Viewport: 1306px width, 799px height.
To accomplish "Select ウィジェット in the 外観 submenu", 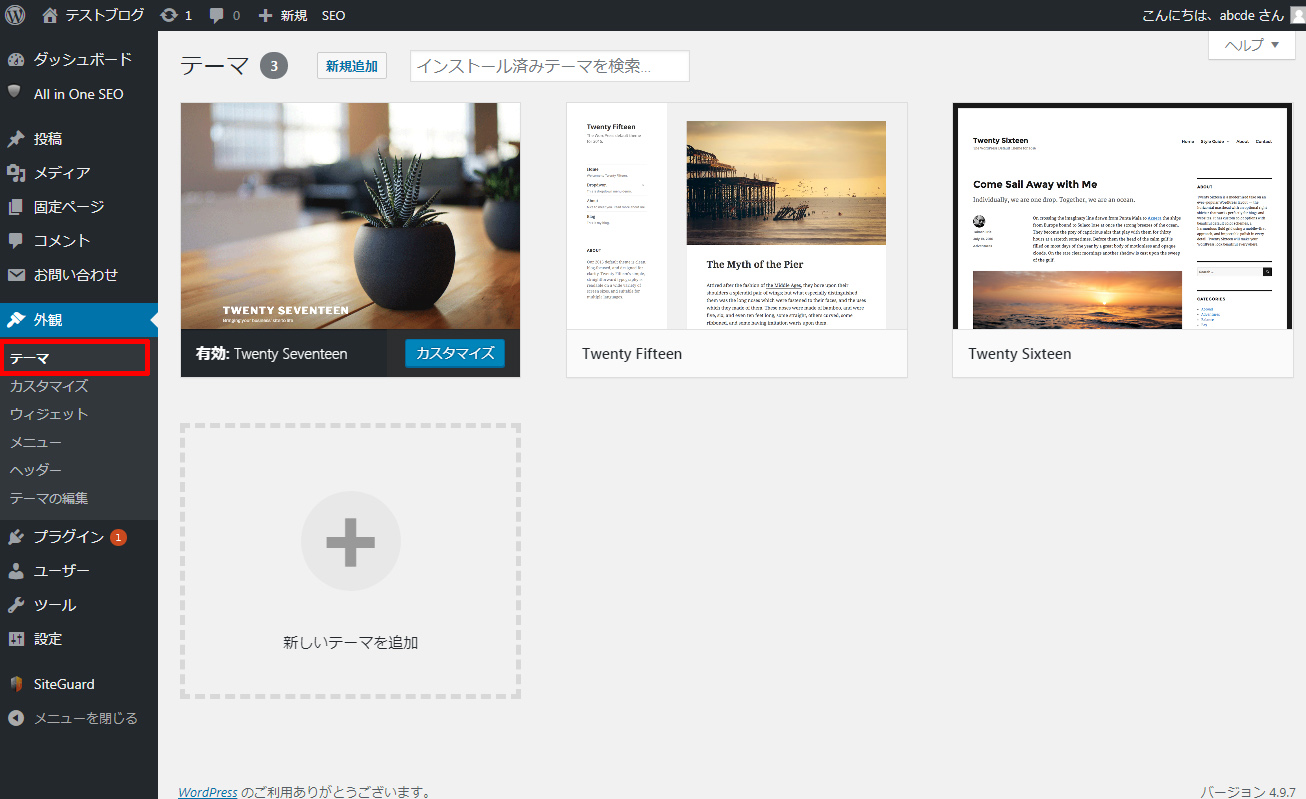I will pyautogui.click(x=49, y=414).
